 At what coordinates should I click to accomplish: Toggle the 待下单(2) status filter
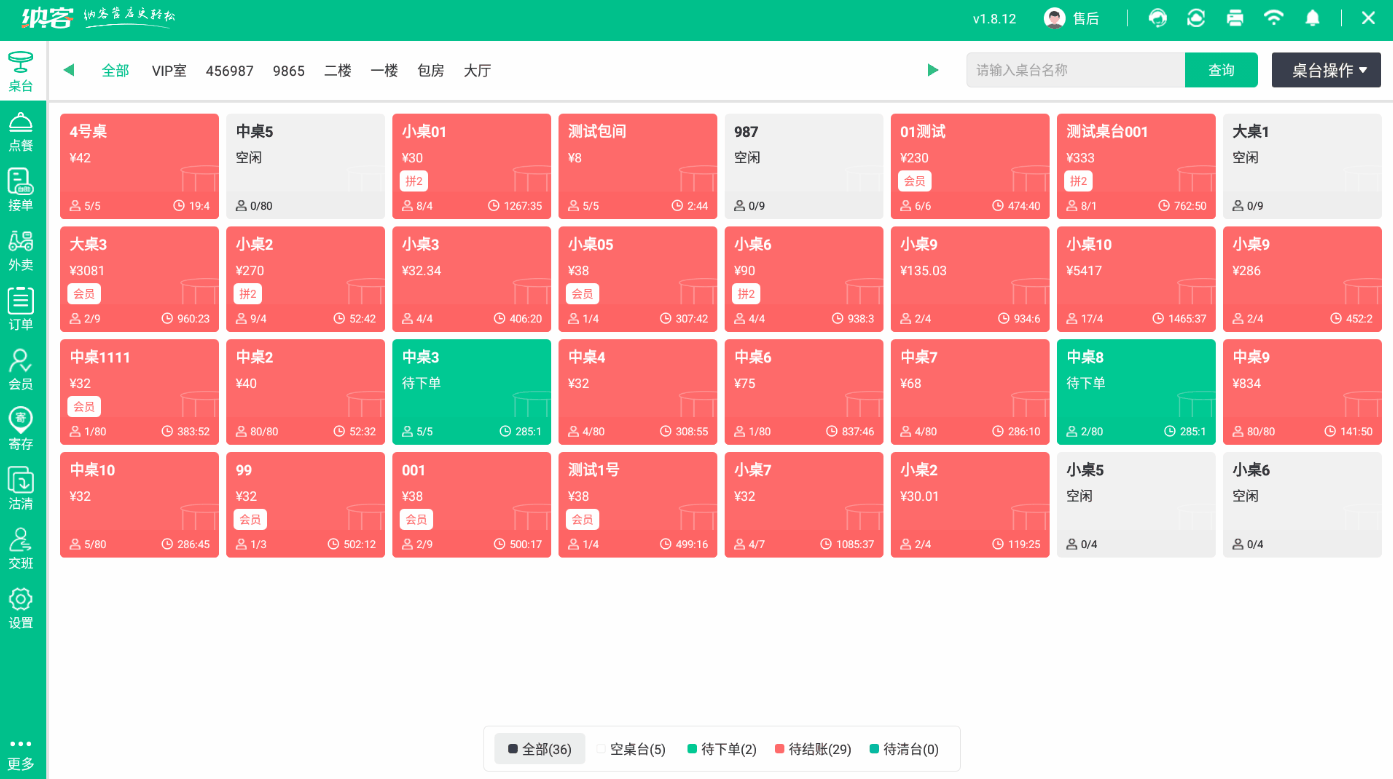pyautogui.click(x=721, y=748)
